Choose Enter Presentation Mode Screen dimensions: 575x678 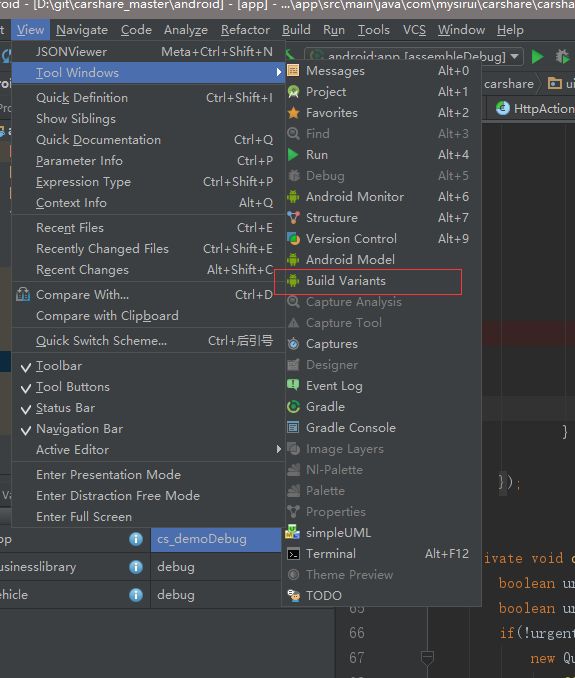148,475
